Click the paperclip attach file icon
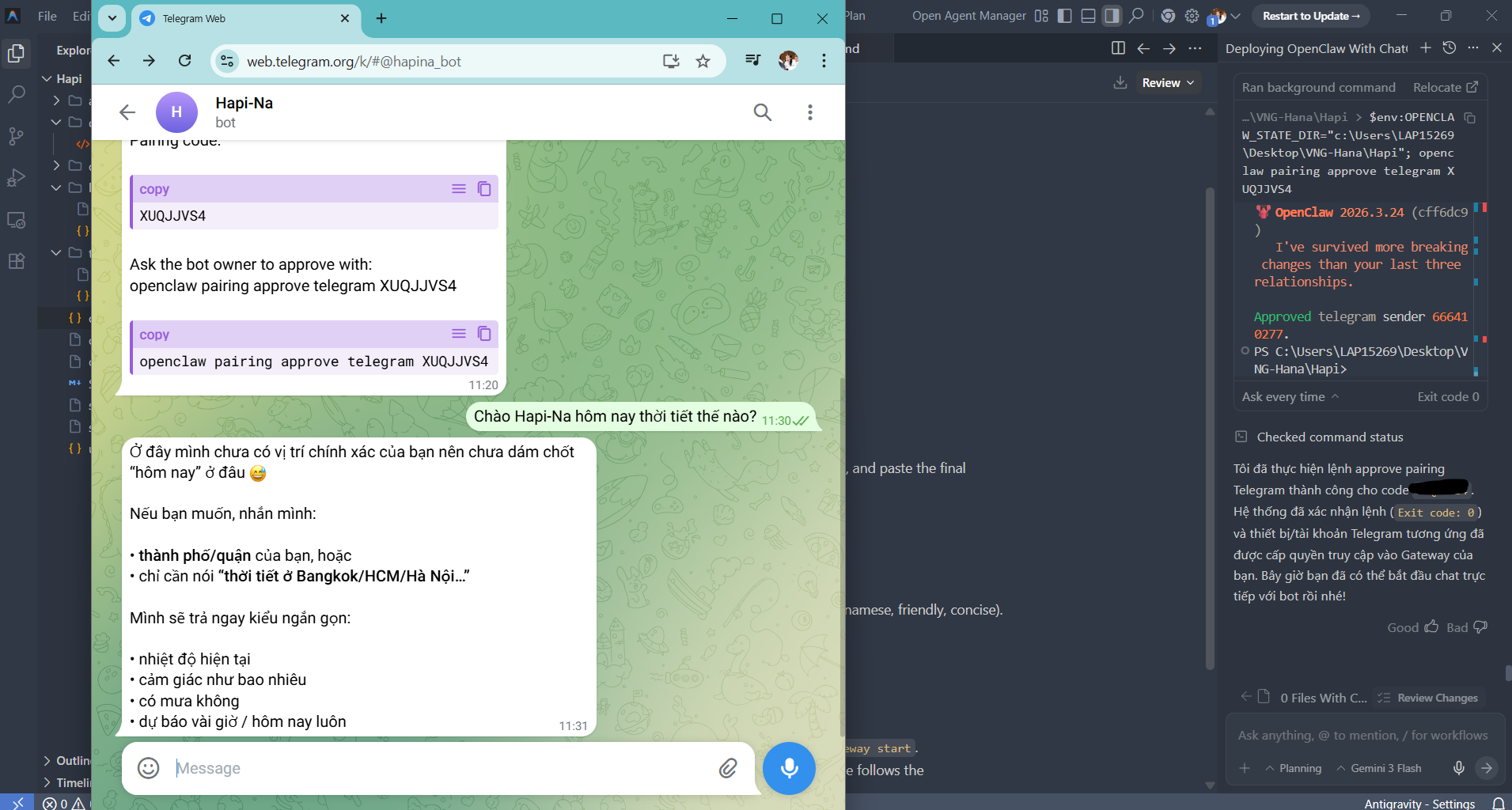The image size is (1512, 810). click(x=728, y=768)
